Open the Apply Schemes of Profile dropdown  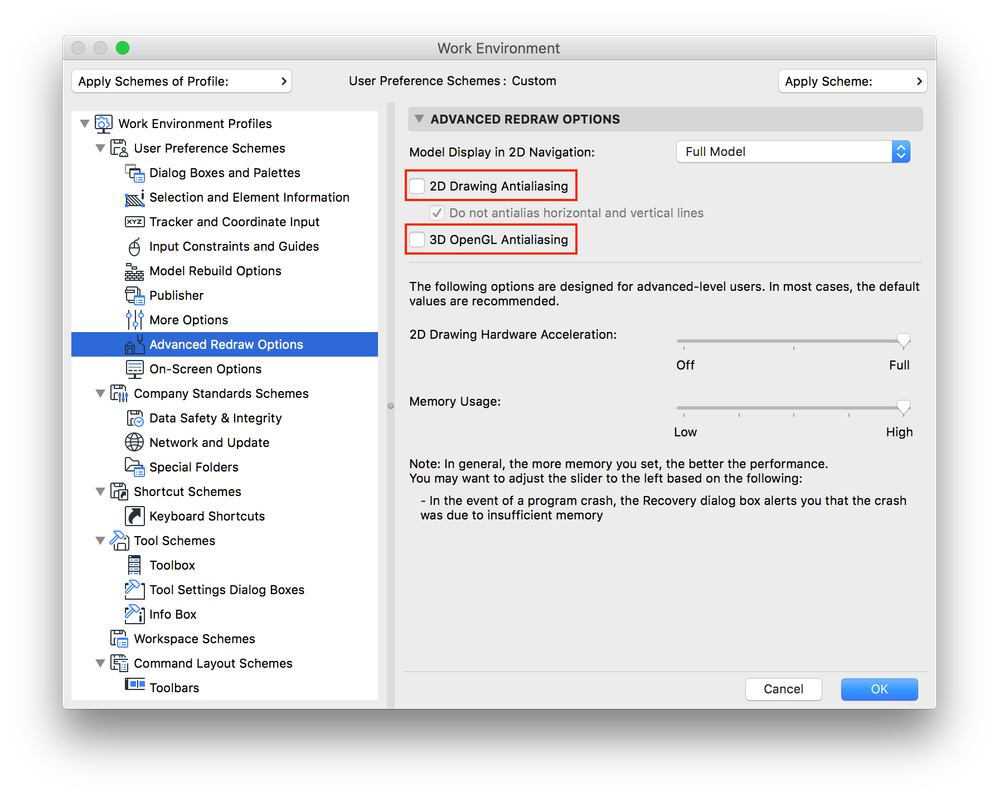click(x=182, y=82)
